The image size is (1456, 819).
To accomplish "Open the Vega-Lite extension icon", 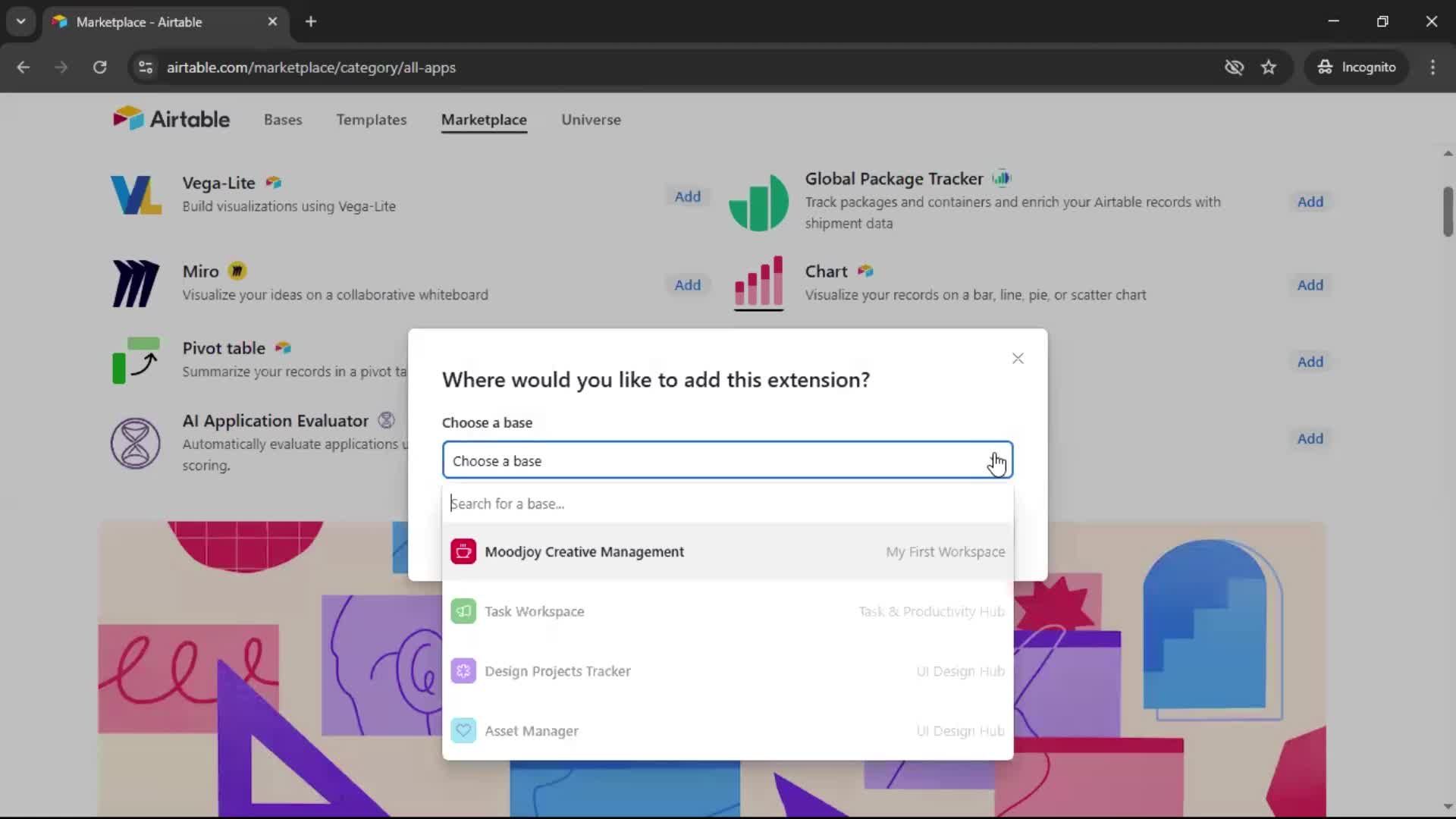I will tap(136, 195).
